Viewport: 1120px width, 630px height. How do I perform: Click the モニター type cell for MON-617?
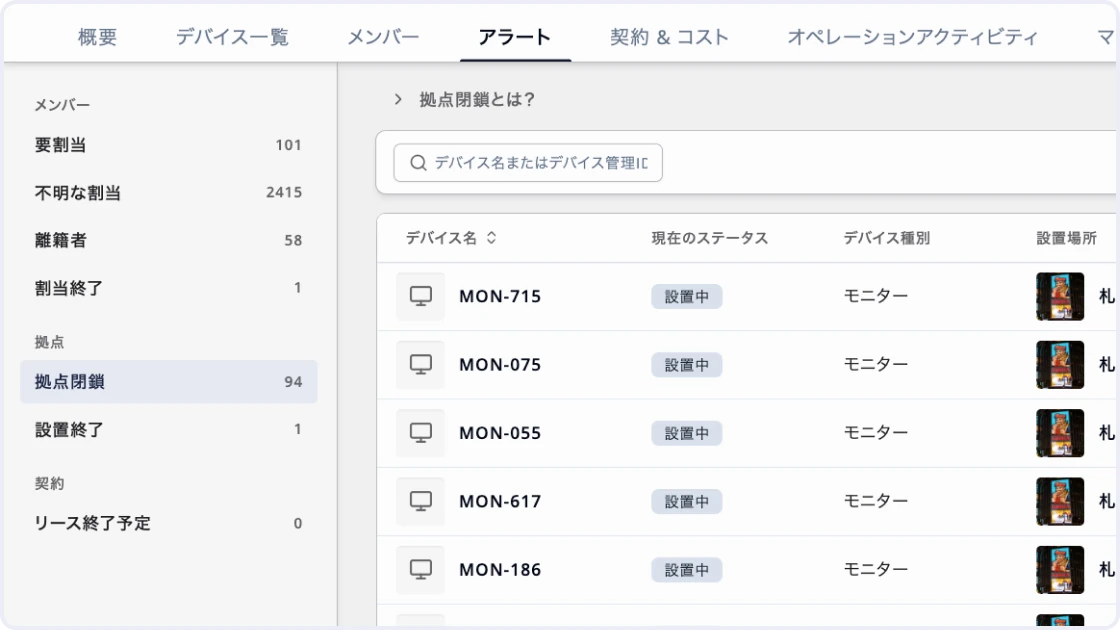pos(876,501)
